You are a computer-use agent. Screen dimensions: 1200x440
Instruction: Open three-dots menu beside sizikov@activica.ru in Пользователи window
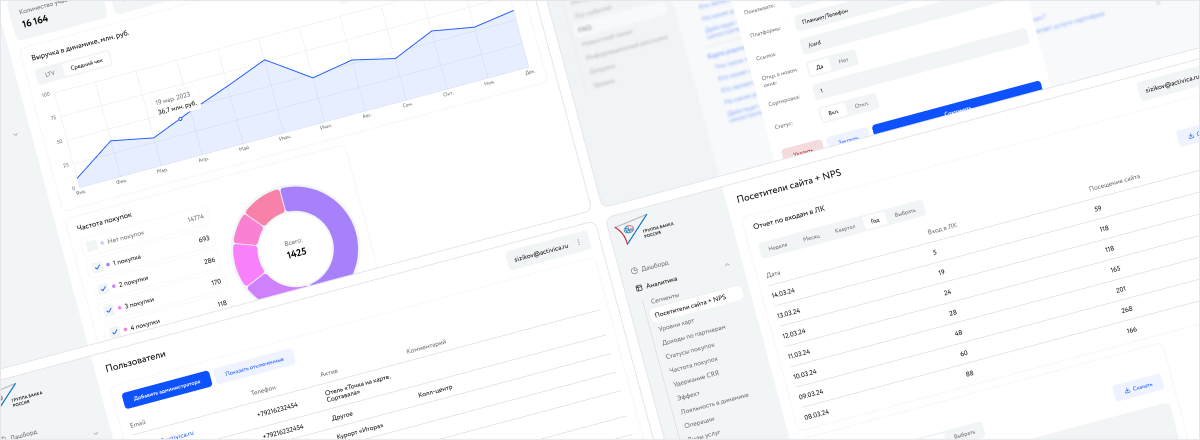579,242
